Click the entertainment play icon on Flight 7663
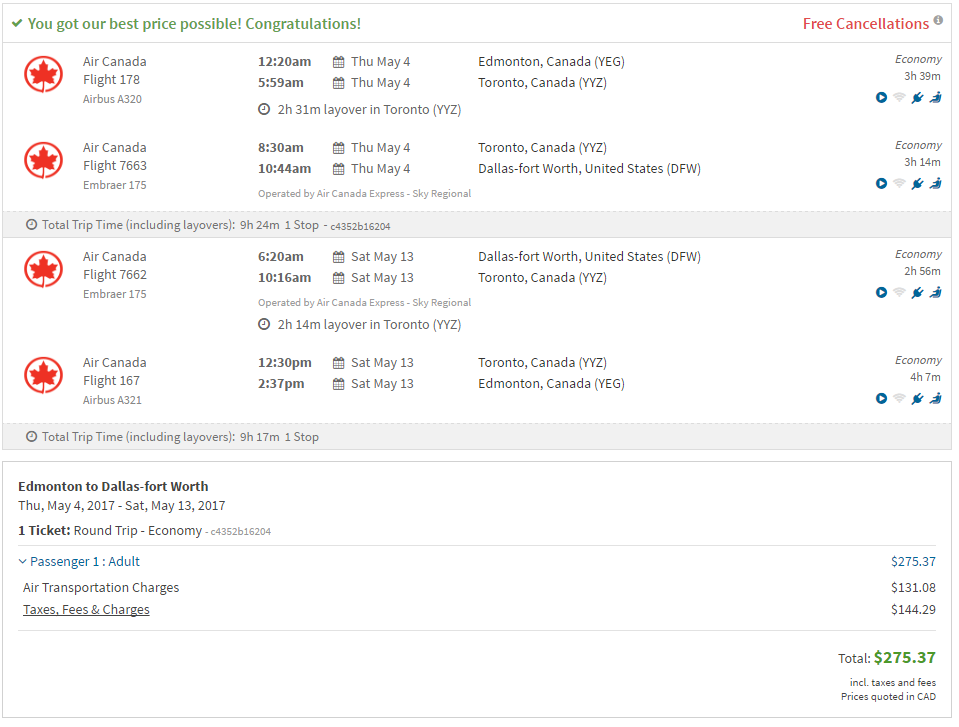This screenshot has width=959, height=727. 881,183
